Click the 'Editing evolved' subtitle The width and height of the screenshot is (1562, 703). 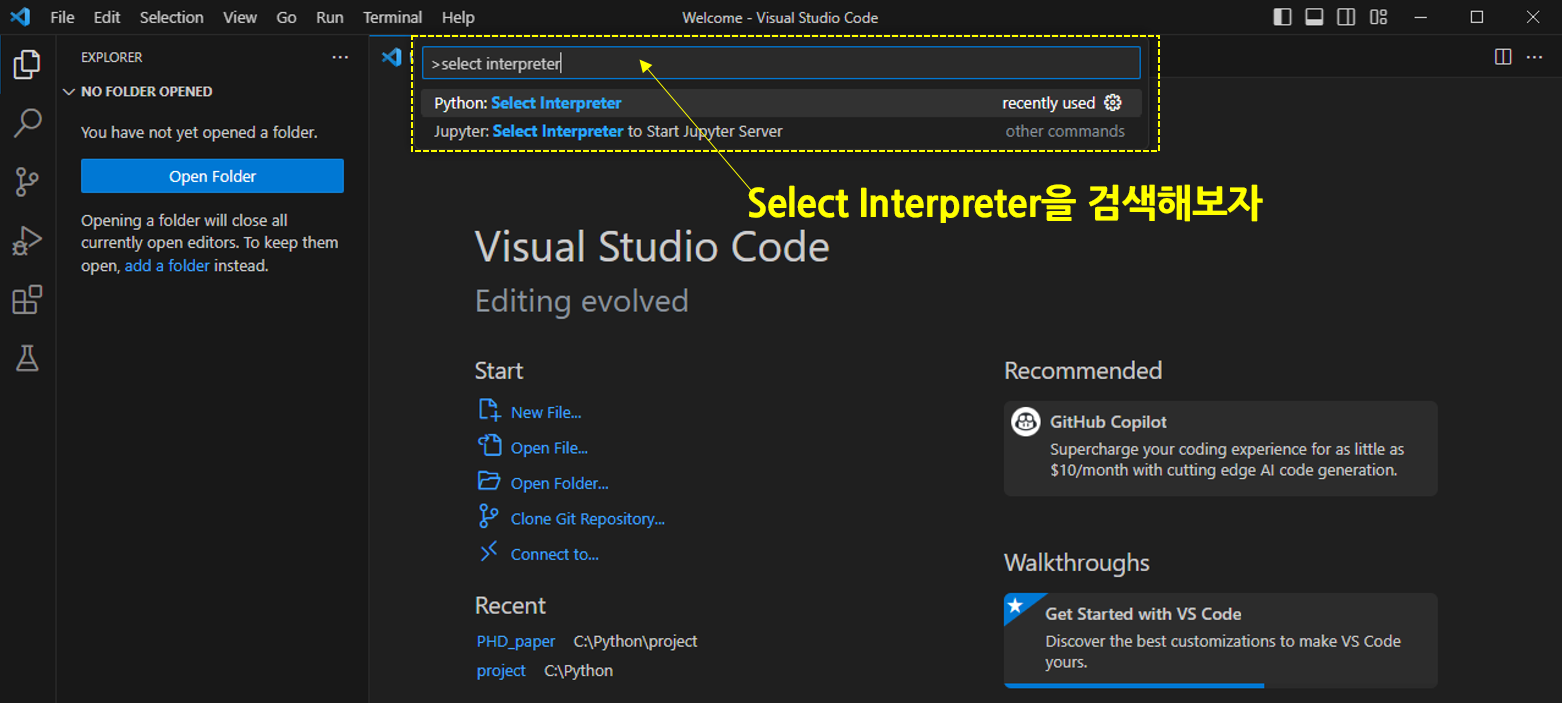click(582, 301)
